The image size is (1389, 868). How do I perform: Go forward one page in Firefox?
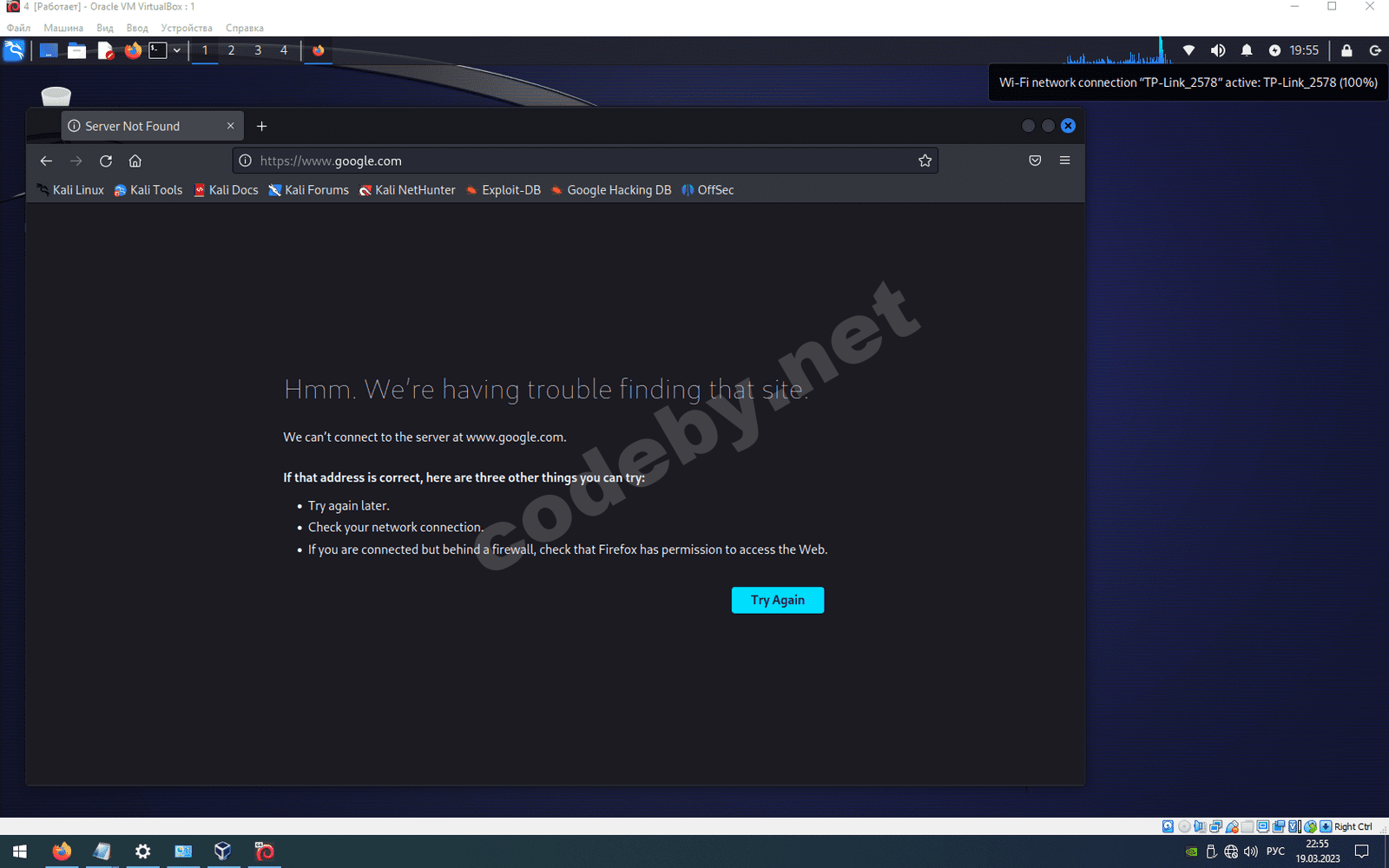(76, 161)
